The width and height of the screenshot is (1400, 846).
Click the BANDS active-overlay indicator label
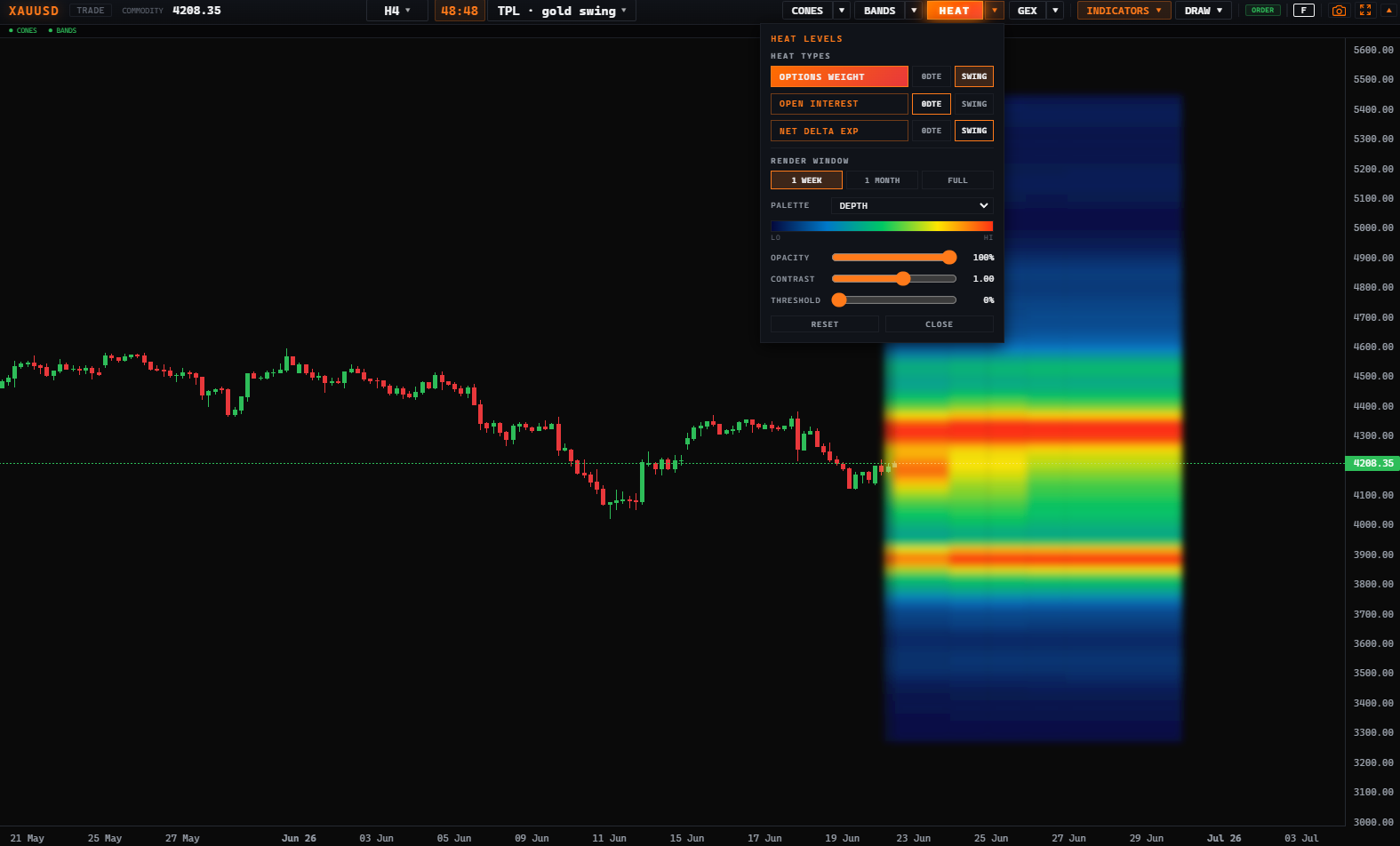[x=63, y=30]
